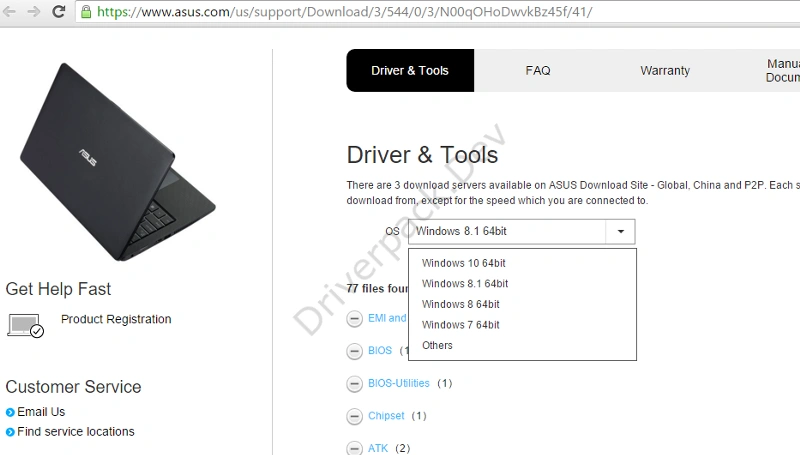Collapse the EMI and Safety category icon
Image resolution: width=800 pixels, height=455 pixels.
(354, 319)
